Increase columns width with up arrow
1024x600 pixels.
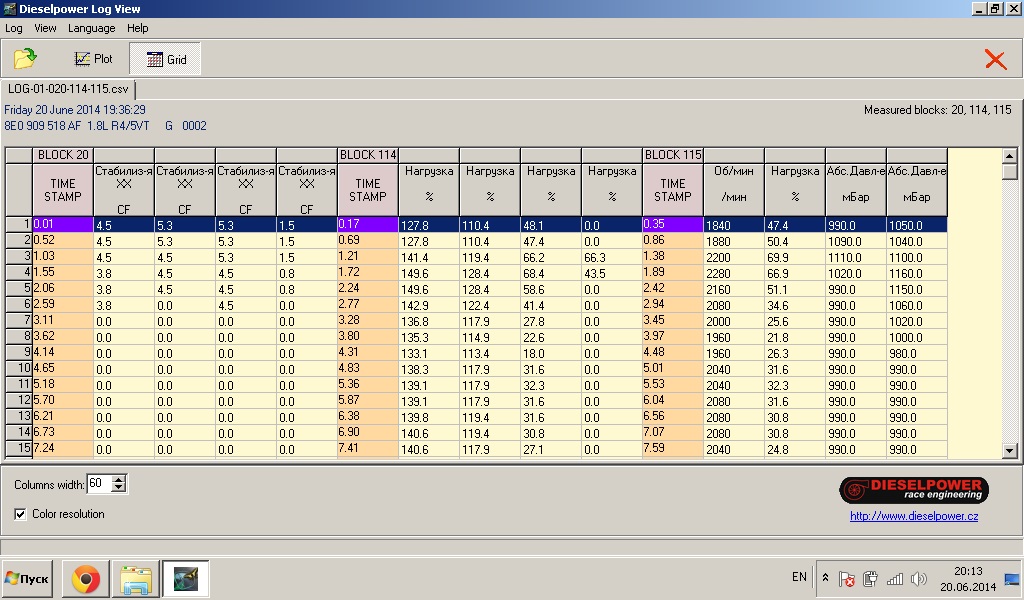pyautogui.click(x=120, y=480)
